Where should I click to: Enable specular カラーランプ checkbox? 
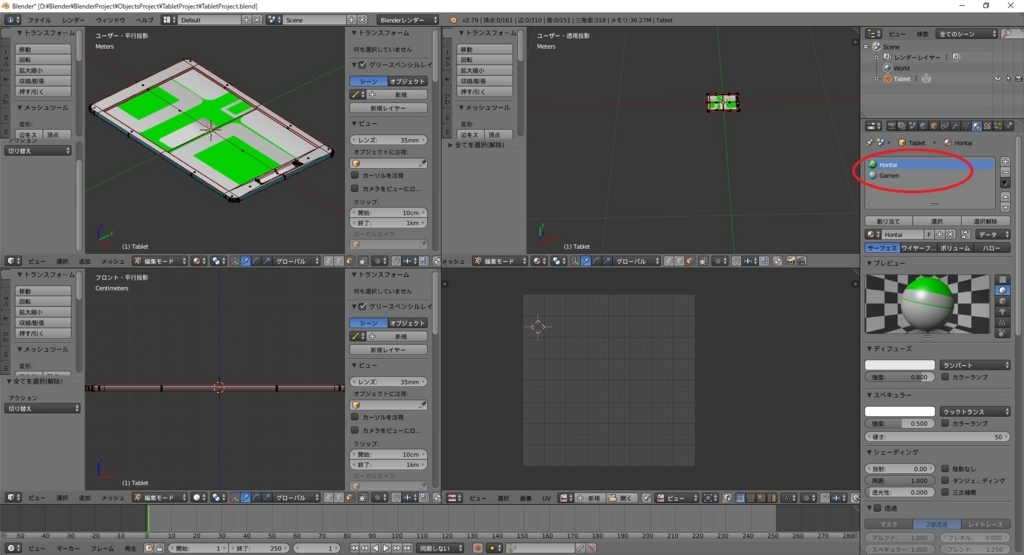click(x=945, y=423)
